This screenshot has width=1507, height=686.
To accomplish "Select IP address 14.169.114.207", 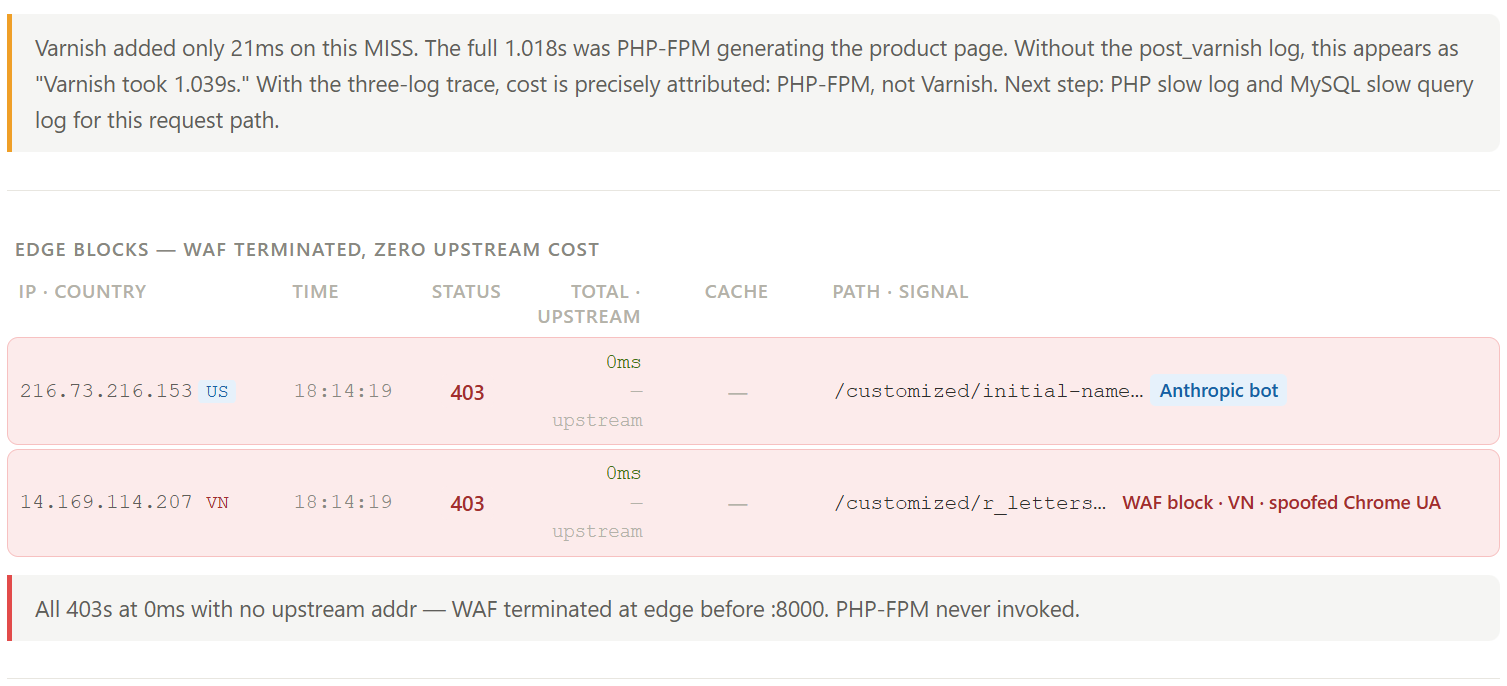I will click(x=106, y=502).
